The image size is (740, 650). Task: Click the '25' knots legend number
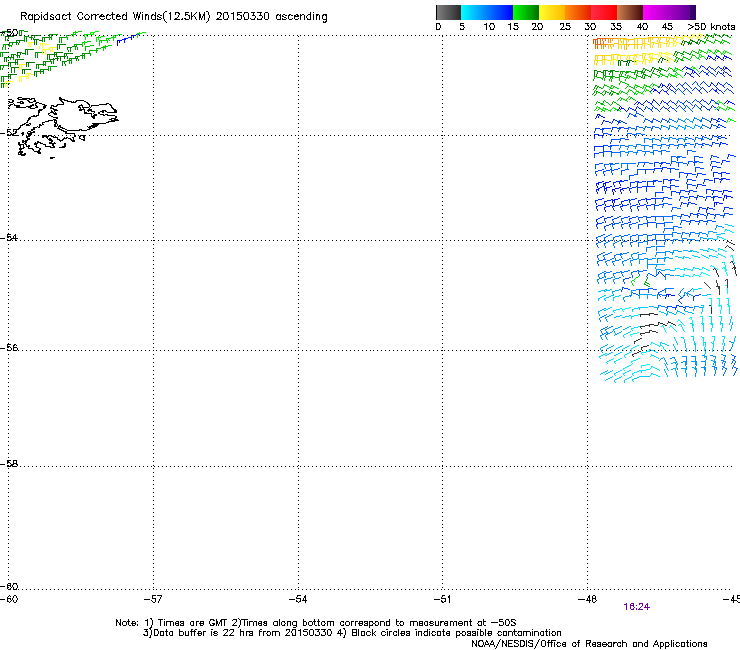tap(565, 27)
